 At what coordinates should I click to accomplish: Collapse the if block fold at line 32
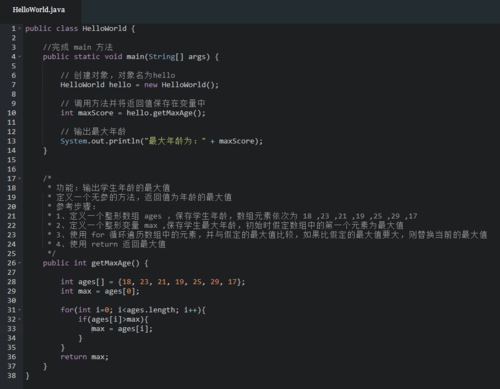19,319
